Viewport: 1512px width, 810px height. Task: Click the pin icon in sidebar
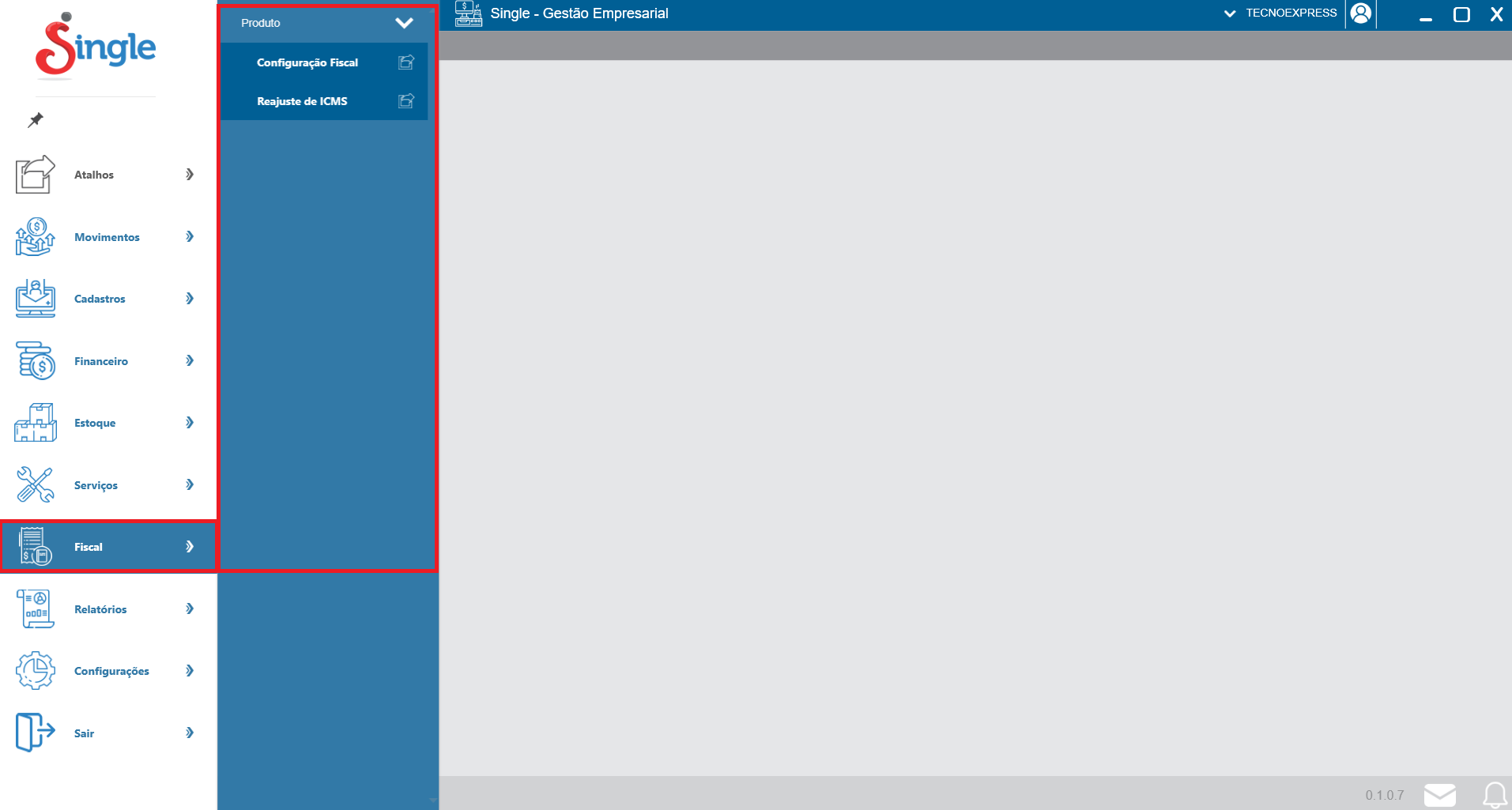coord(36,120)
